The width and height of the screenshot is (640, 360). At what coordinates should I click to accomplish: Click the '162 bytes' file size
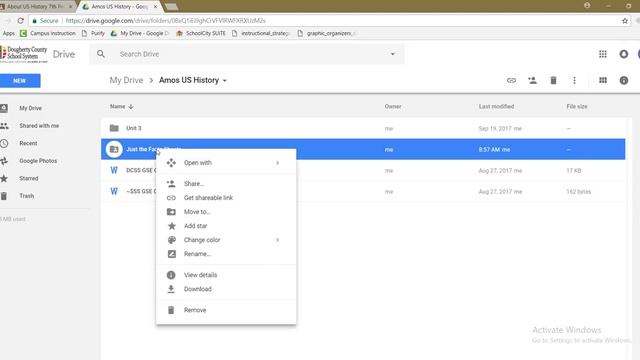click(x=578, y=191)
